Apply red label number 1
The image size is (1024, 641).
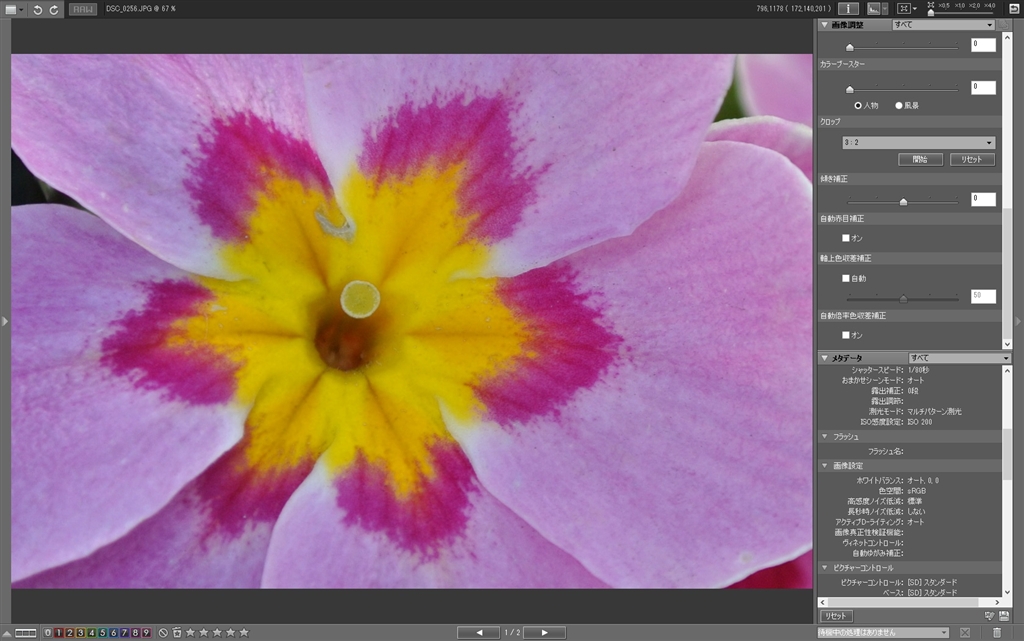coord(58,632)
